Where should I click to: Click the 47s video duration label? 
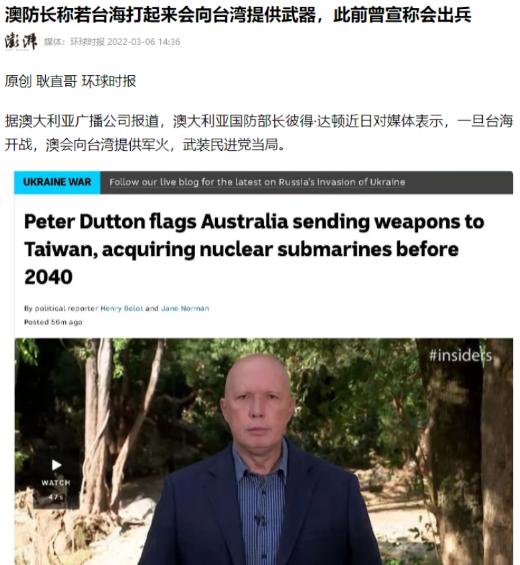coord(56,497)
